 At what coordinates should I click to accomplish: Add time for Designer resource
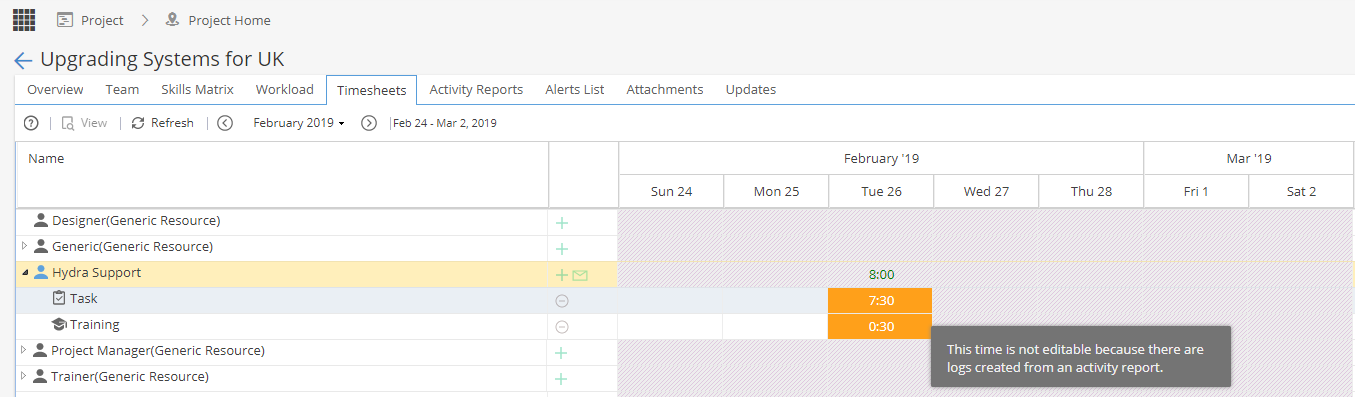coord(562,223)
